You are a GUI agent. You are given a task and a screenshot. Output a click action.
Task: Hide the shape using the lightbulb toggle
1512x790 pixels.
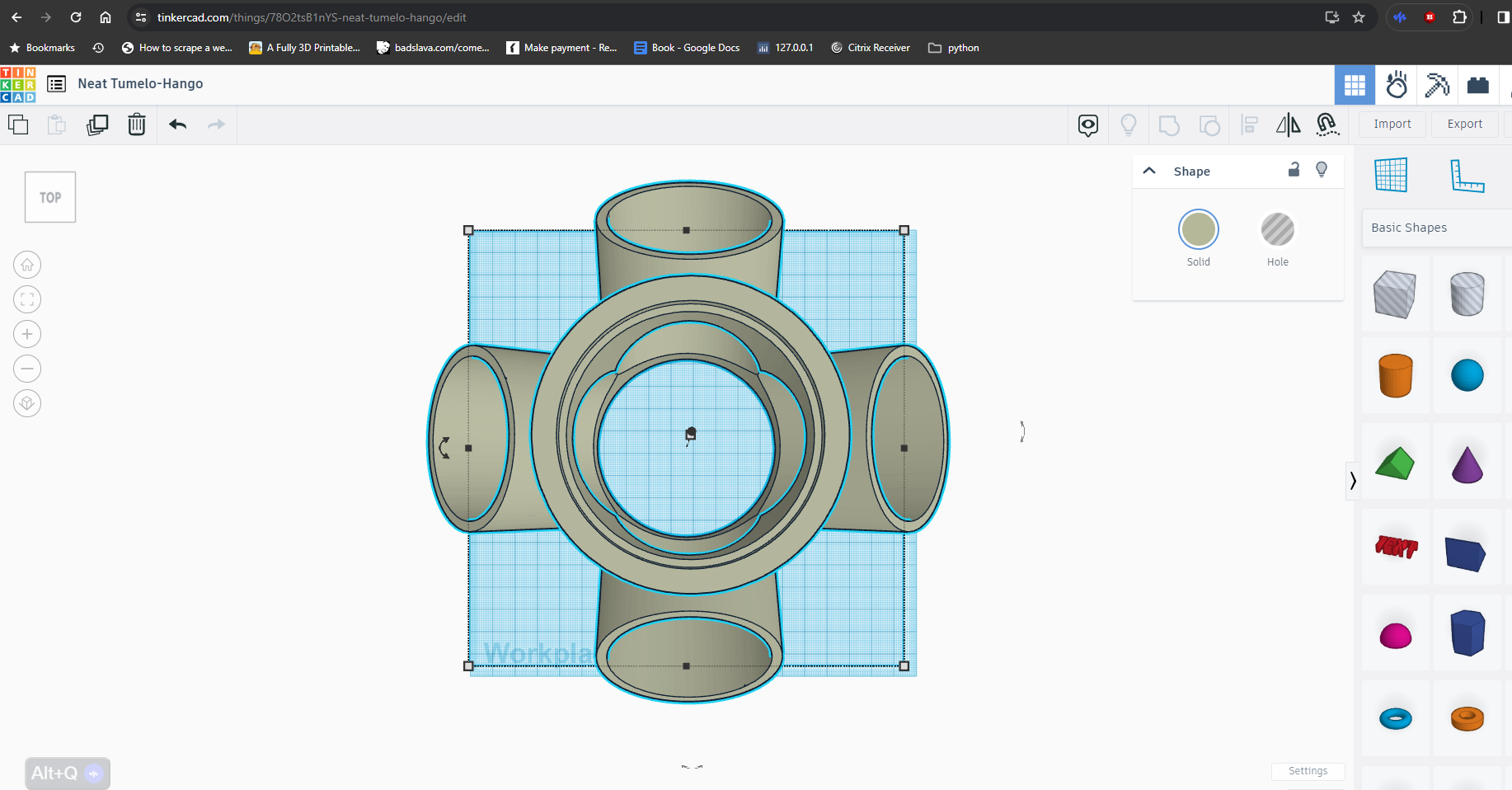coord(1322,170)
